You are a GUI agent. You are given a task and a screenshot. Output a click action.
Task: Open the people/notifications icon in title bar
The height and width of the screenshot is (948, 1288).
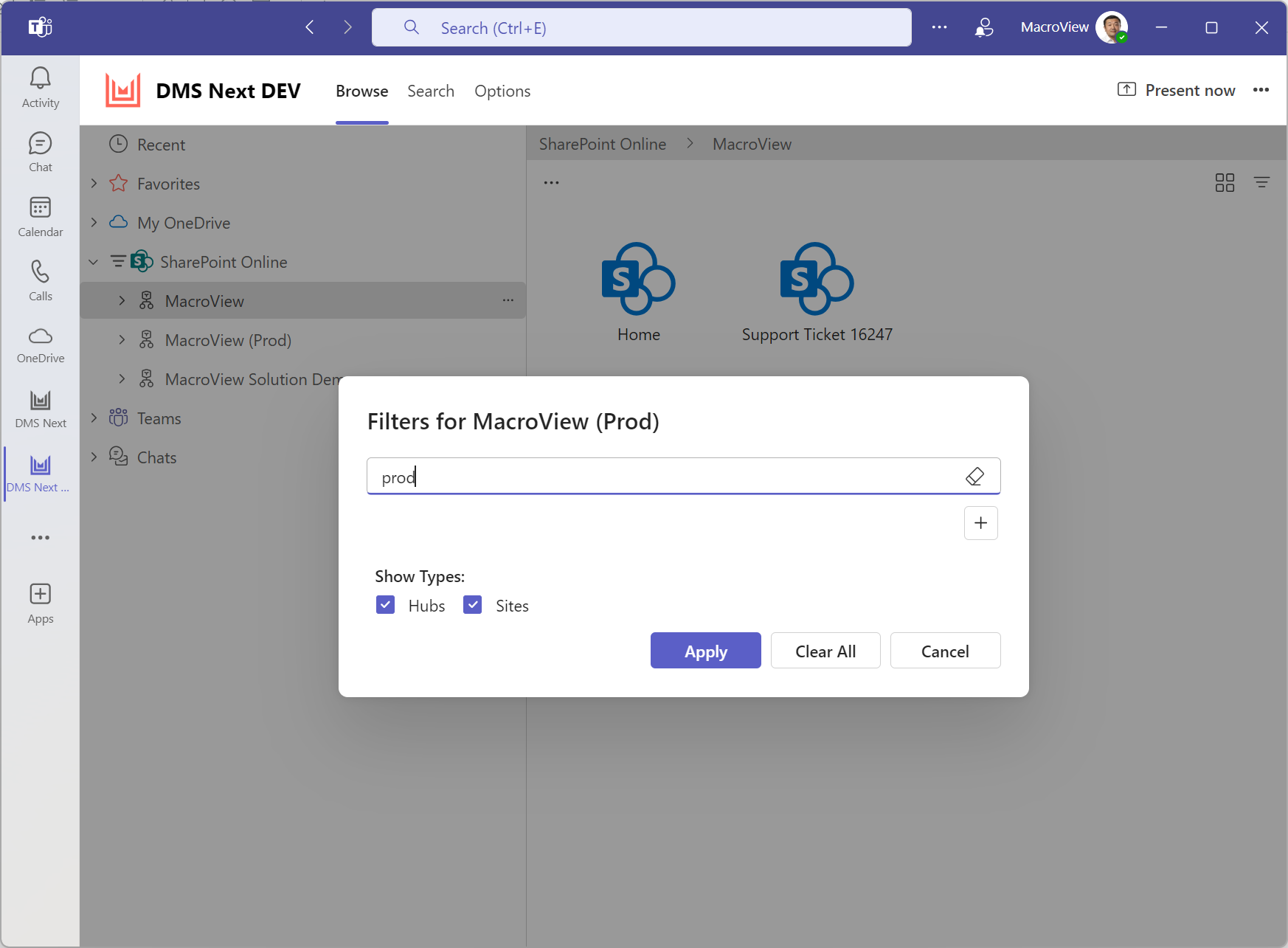click(983, 28)
